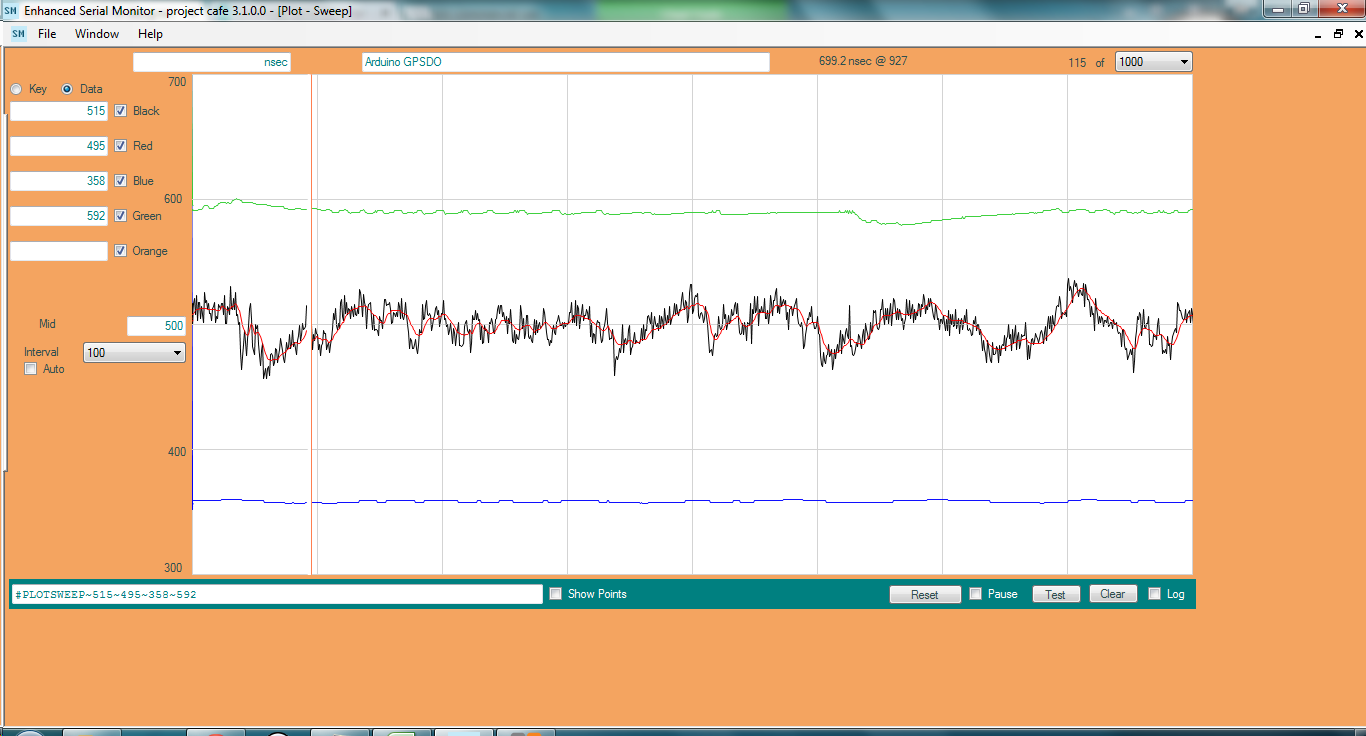Screen dimensions: 1366x736
Task: Toggle the Orange trace checkbox
Action: tap(121, 251)
